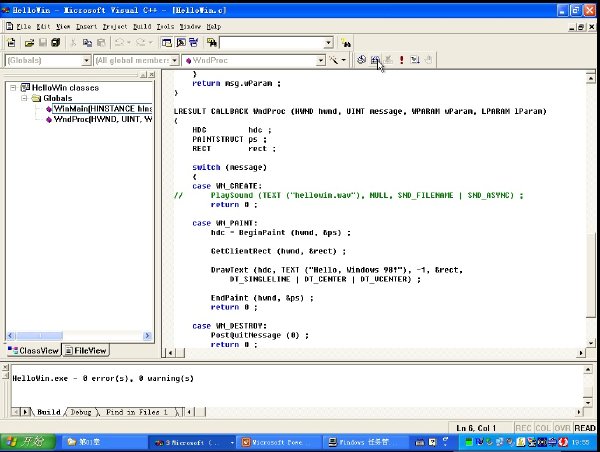Click the Undo arrow icon

click(x=119, y=42)
